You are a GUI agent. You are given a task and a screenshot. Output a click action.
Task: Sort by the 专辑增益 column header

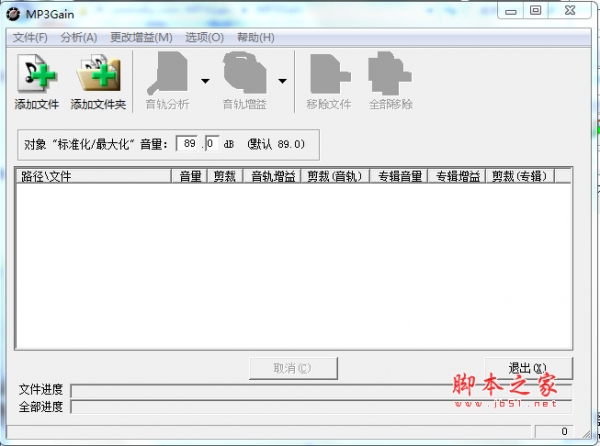457,176
